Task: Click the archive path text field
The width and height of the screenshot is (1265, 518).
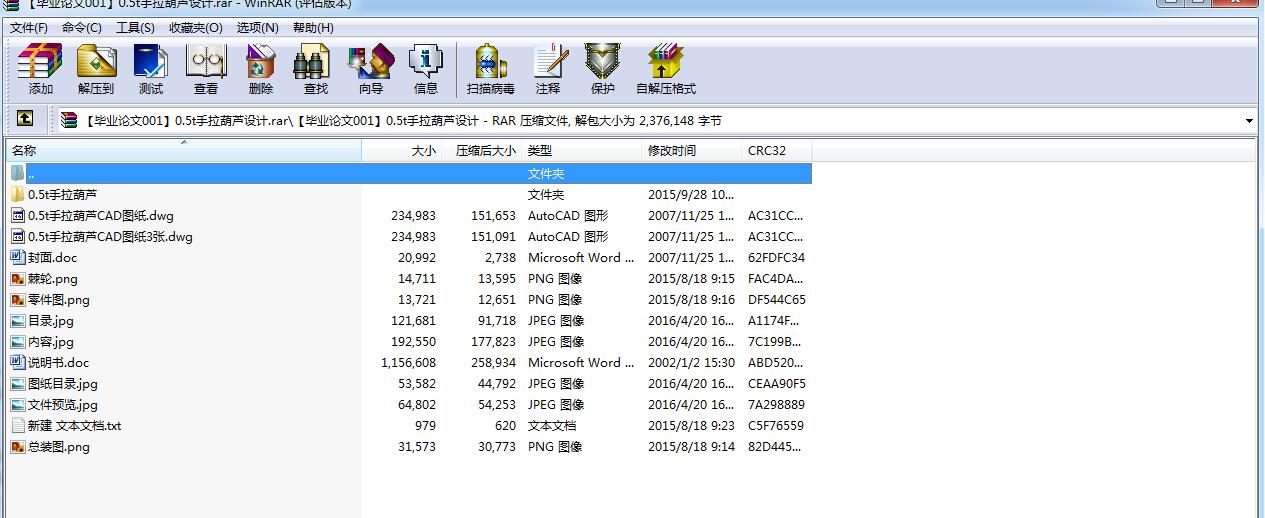Action: click(x=650, y=121)
